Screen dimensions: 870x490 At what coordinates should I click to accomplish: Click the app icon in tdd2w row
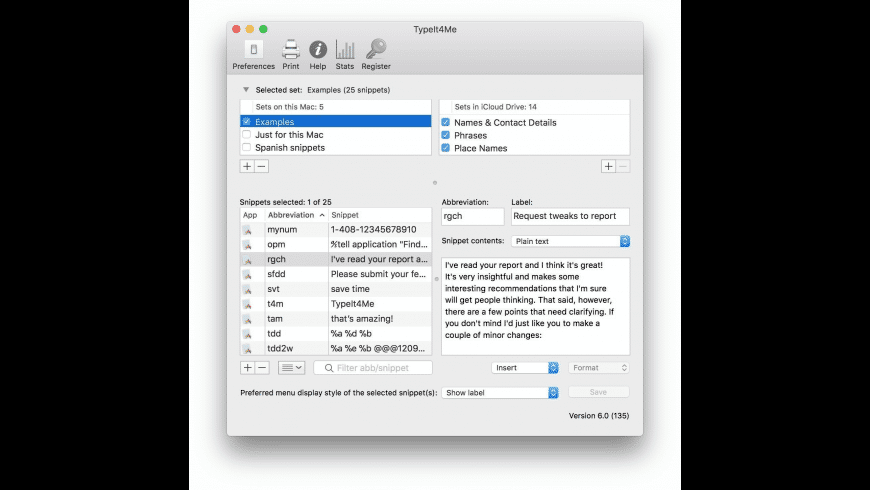pos(247,349)
